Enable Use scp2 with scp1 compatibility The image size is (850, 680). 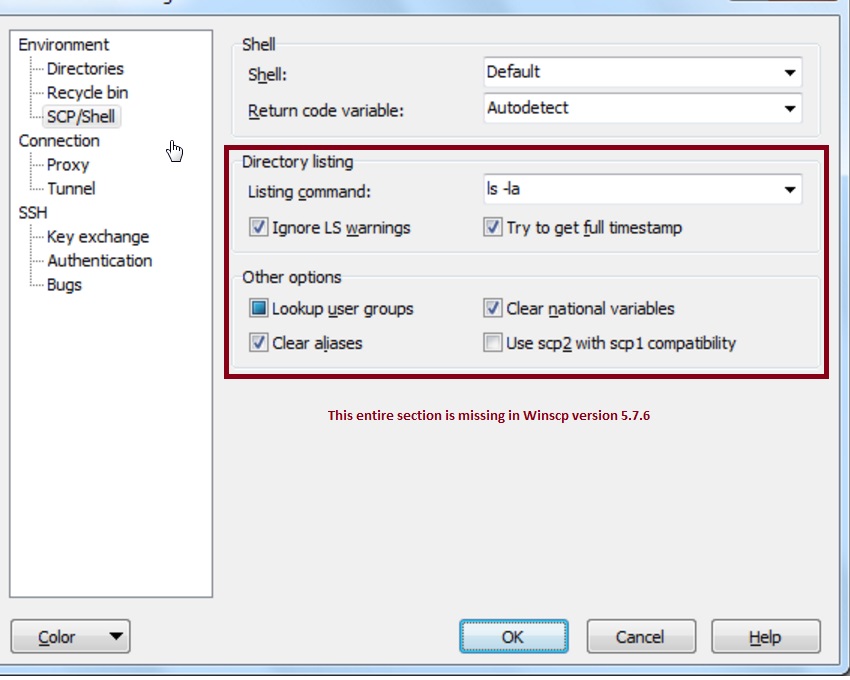(492, 342)
